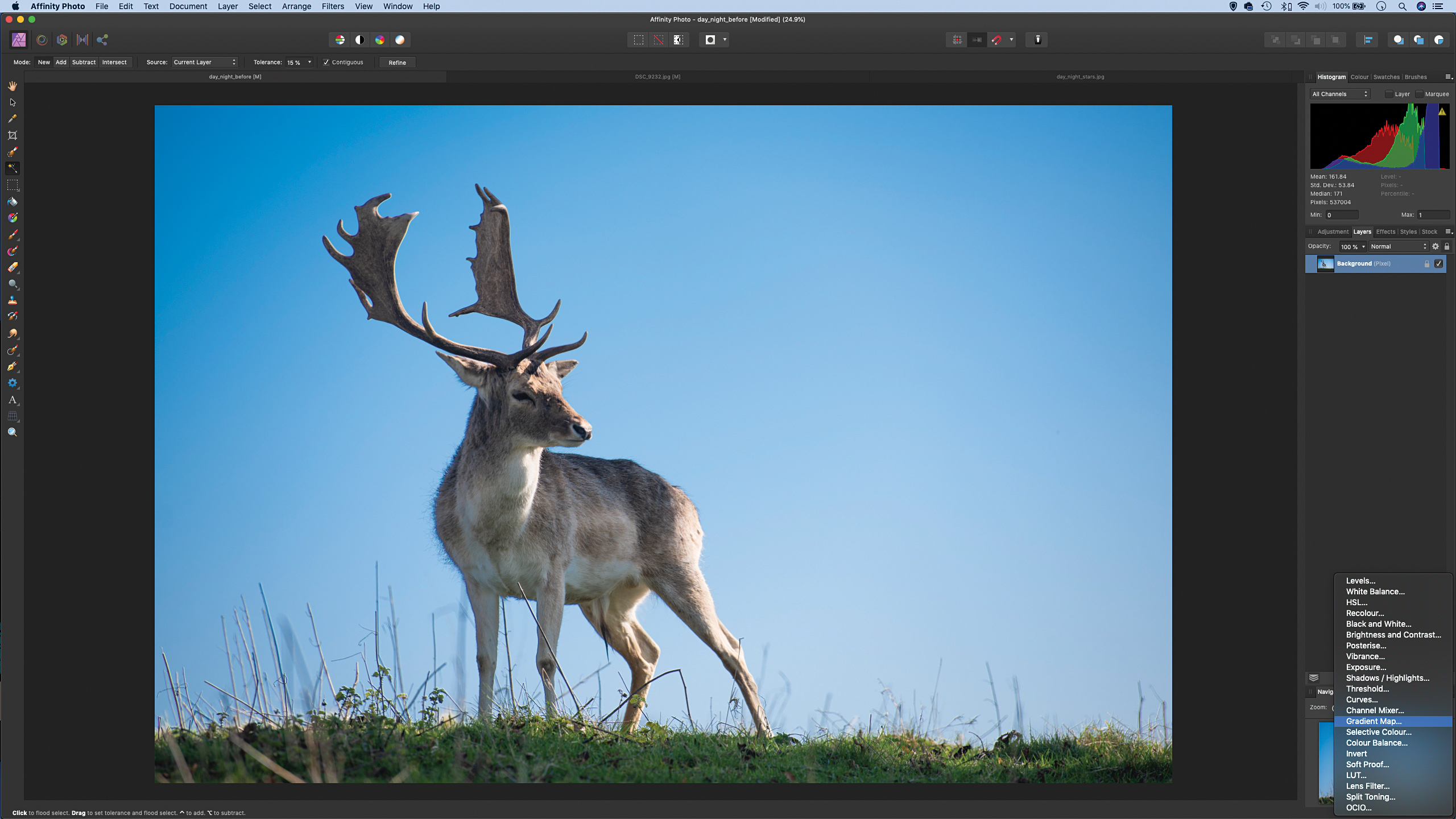This screenshot has width=1456, height=819.
Task: Enable the Marquee histogram checkbox
Action: [1420, 94]
